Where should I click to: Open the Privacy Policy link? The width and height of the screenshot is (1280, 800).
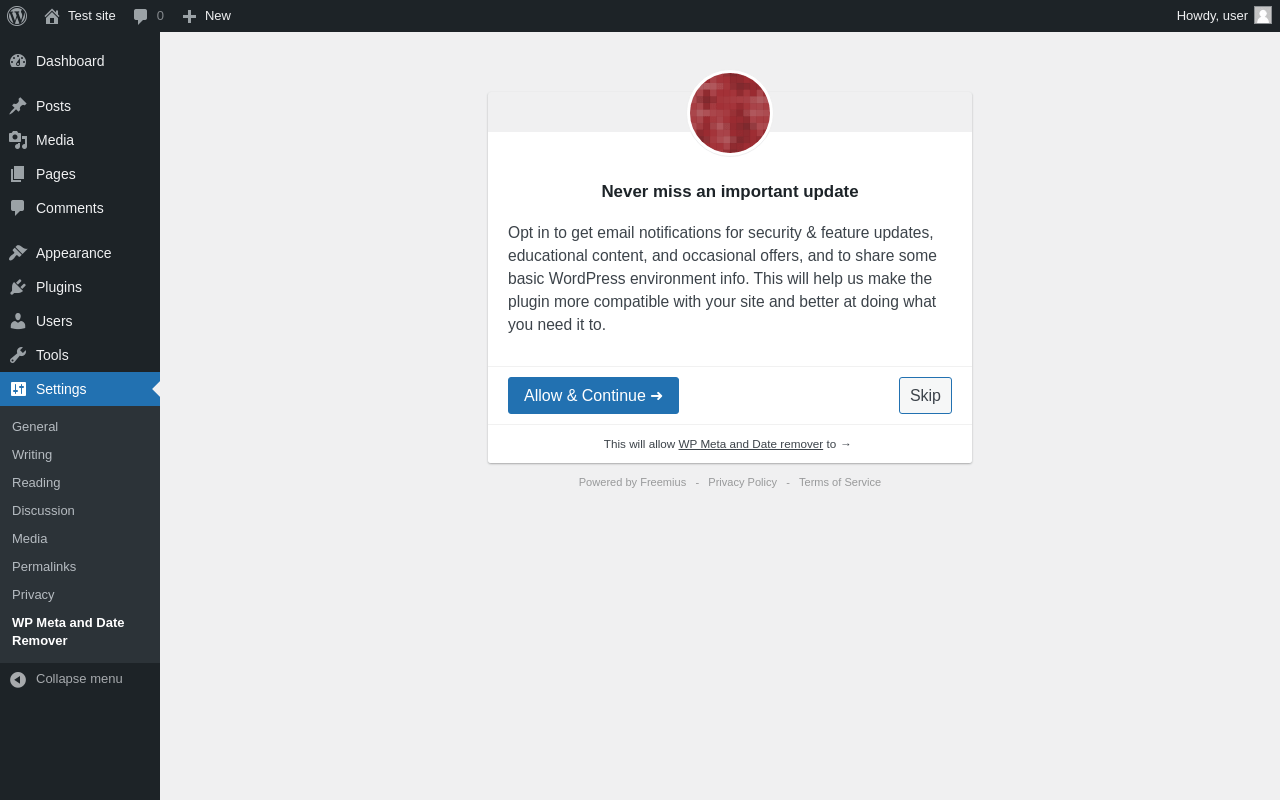[x=742, y=482]
